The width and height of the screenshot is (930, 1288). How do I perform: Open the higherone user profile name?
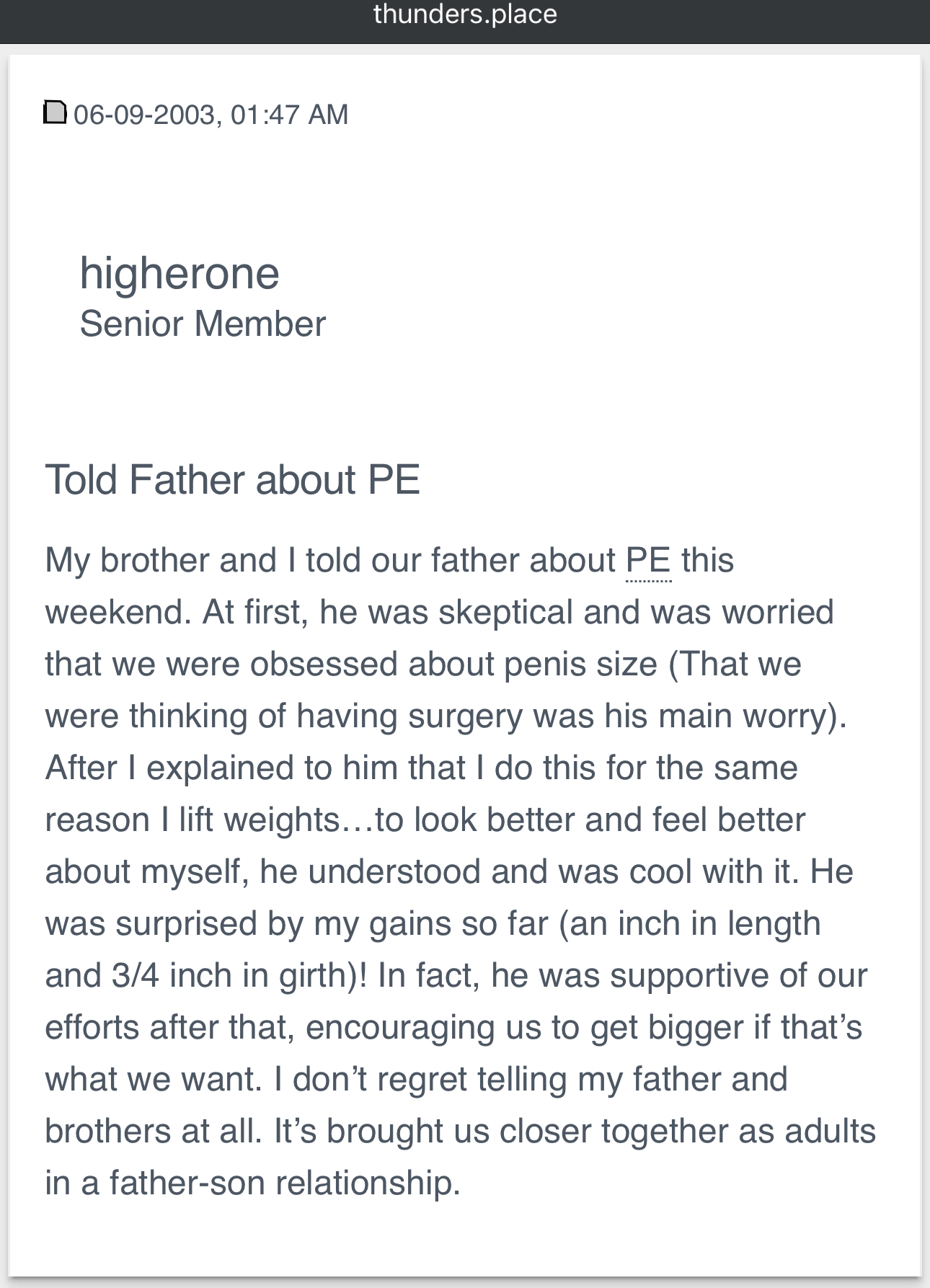click(180, 273)
